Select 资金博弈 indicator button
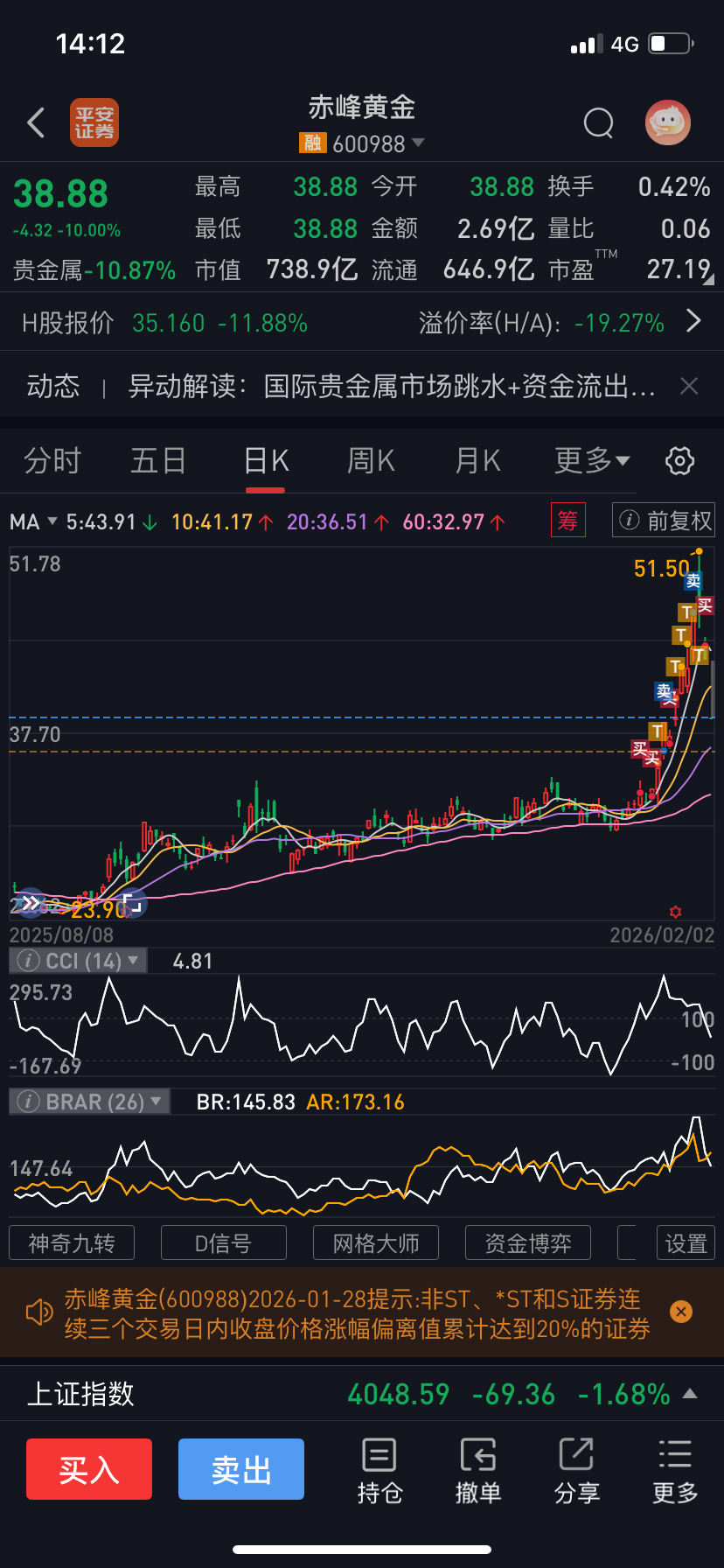Image resolution: width=724 pixels, height=1568 pixels. click(x=528, y=1242)
